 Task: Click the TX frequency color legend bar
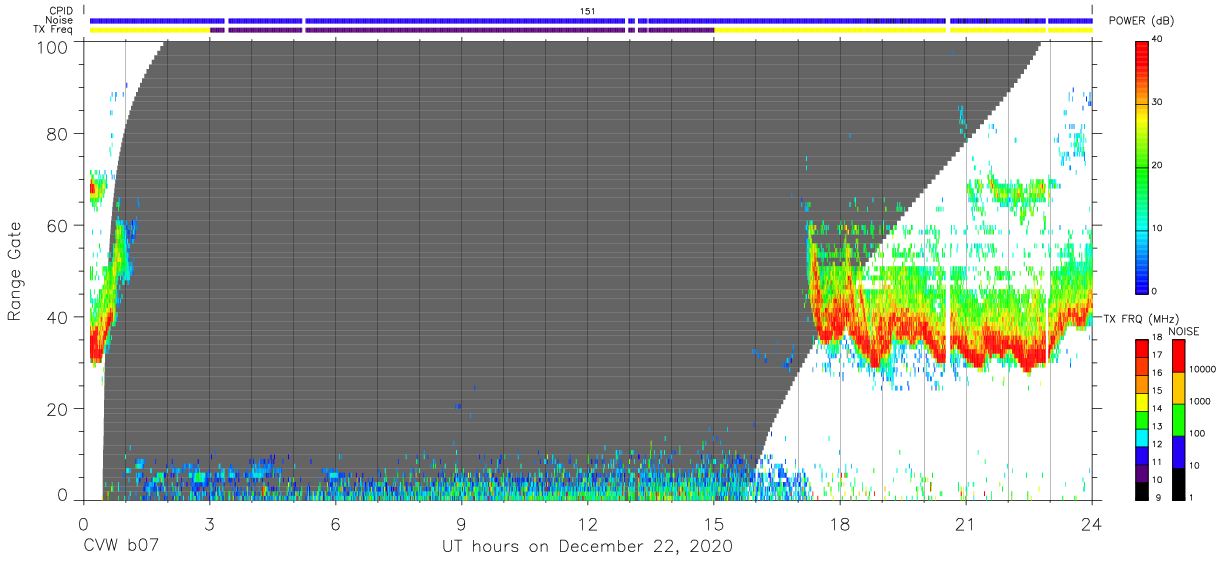tap(1142, 420)
